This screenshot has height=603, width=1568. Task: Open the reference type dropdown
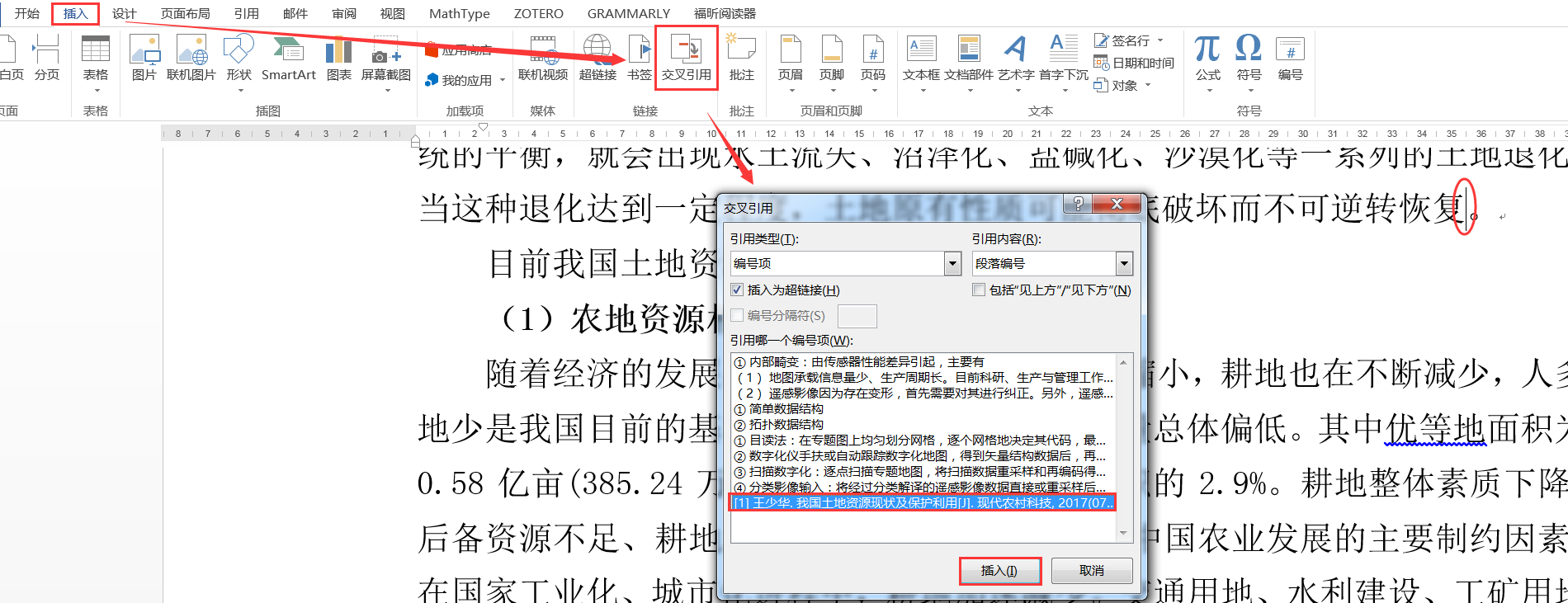(x=953, y=263)
